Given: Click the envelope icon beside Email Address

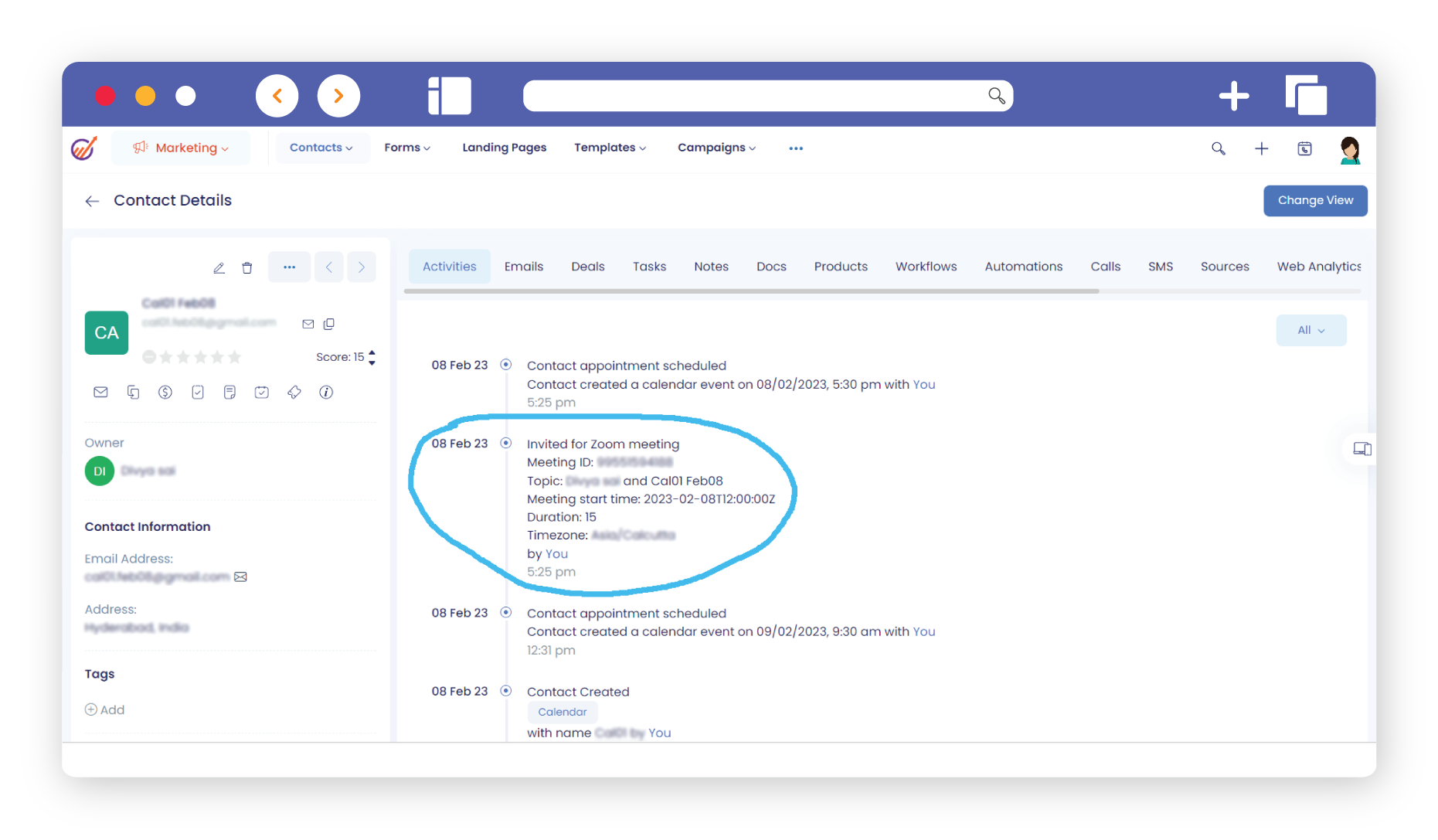Looking at the screenshot, I should (x=241, y=577).
